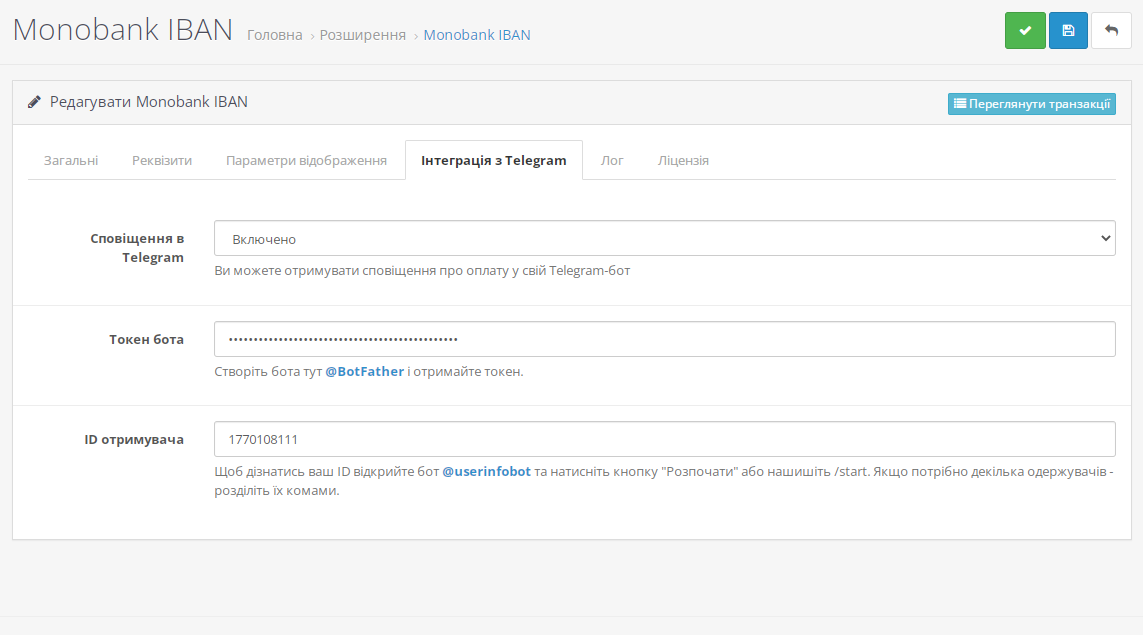
Task: Click the large Monobank IBAN page title
Action: pyautogui.click(x=122, y=30)
